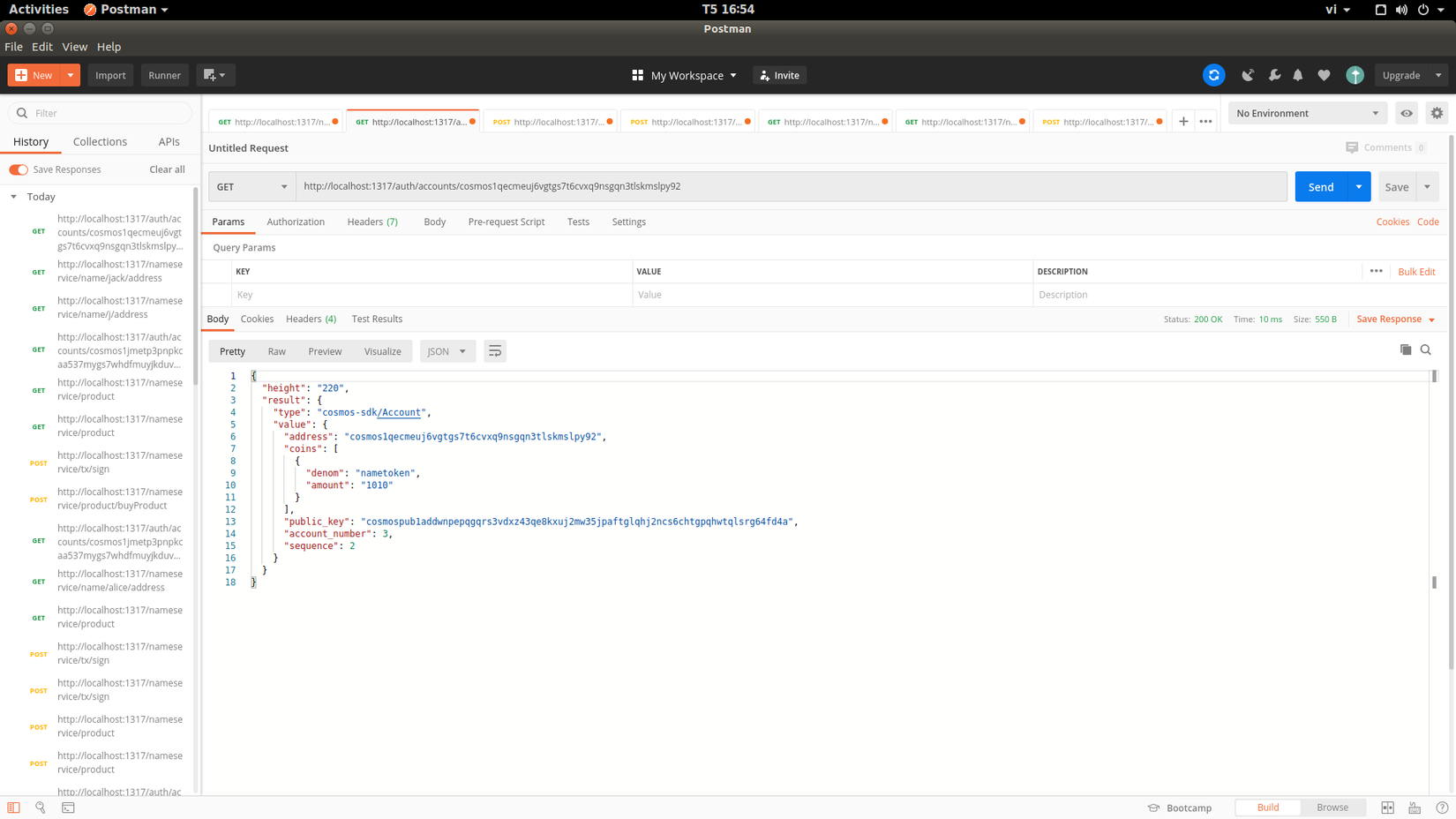Image resolution: width=1456 pixels, height=819 pixels.
Task: Open tab options ellipsis menu
Action: click(x=1206, y=121)
